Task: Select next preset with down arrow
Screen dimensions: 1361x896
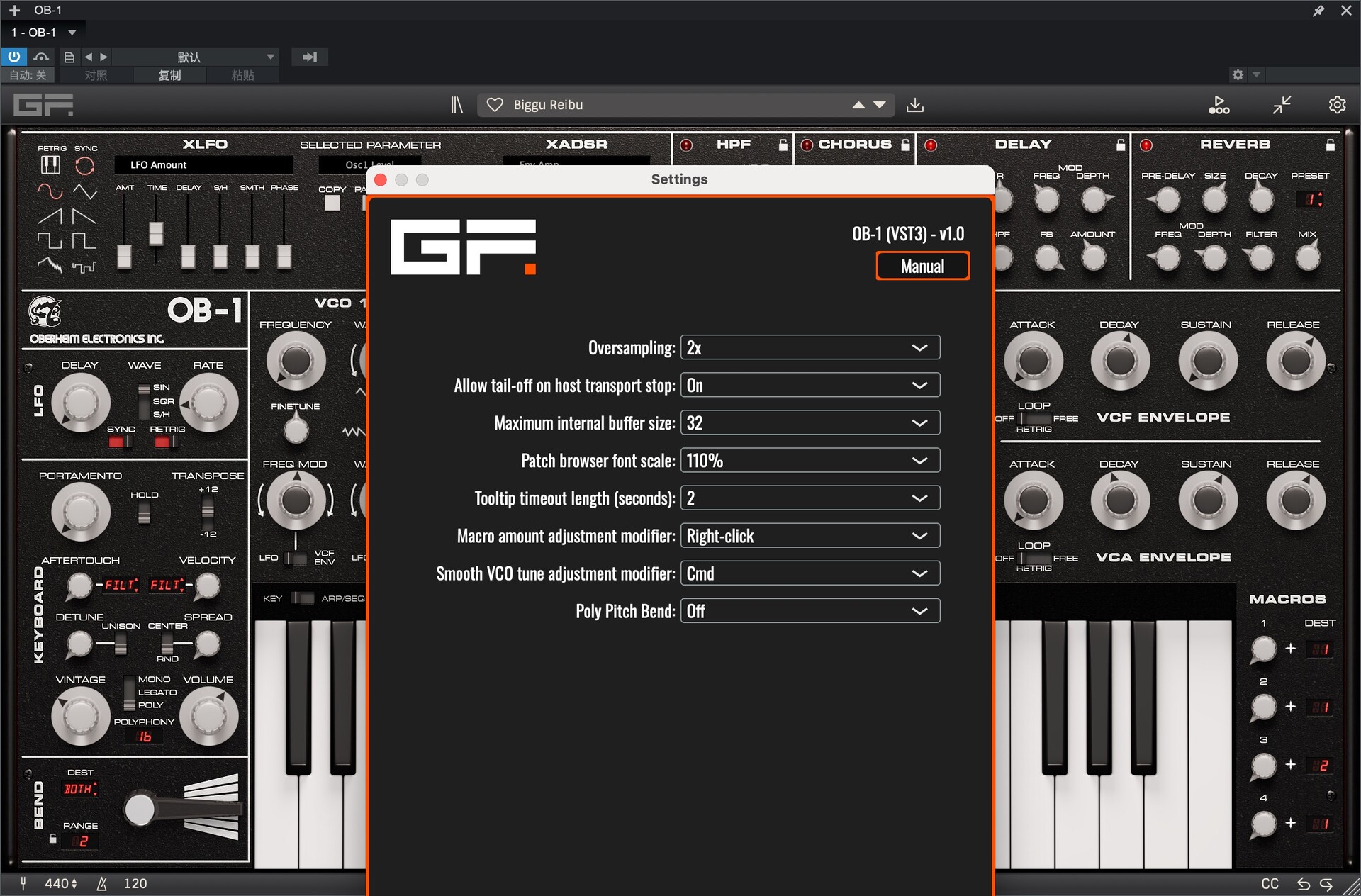Action: [880, 105]
